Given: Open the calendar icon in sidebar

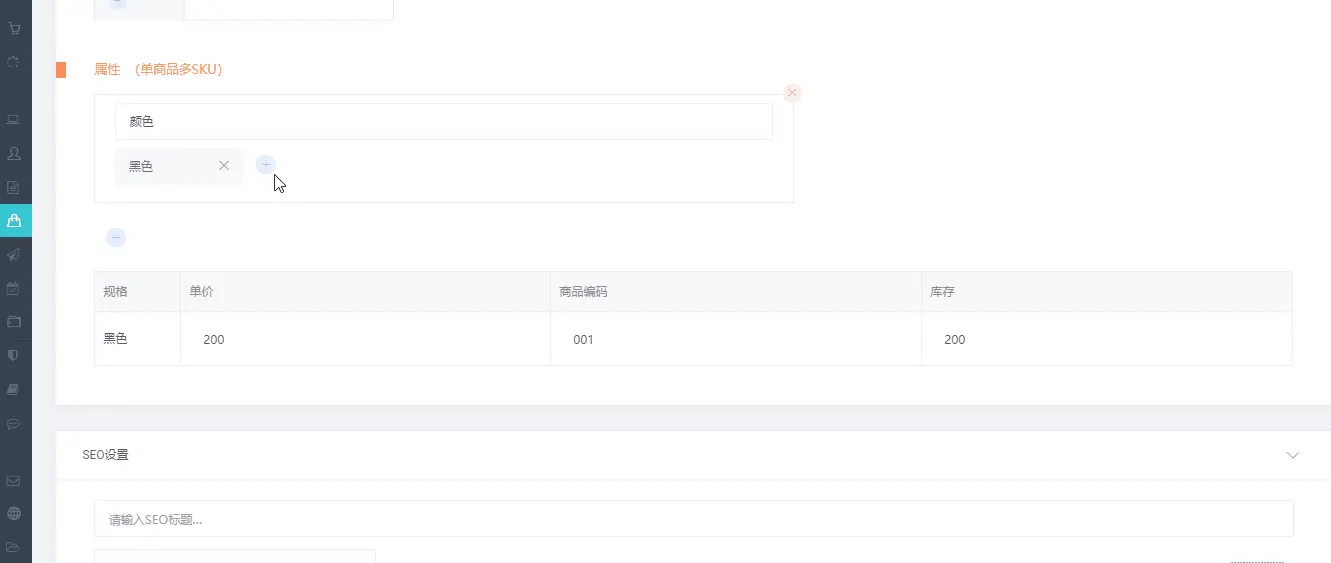Looking at the screenshot, I should click(14, 288).
